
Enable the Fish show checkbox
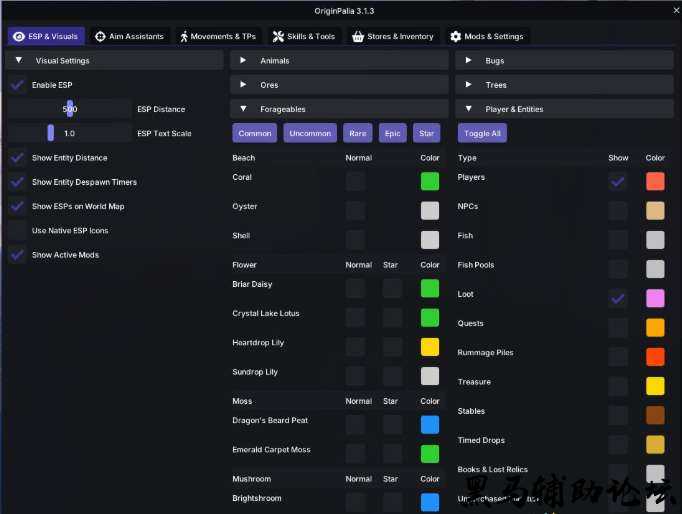pos(618,240)
